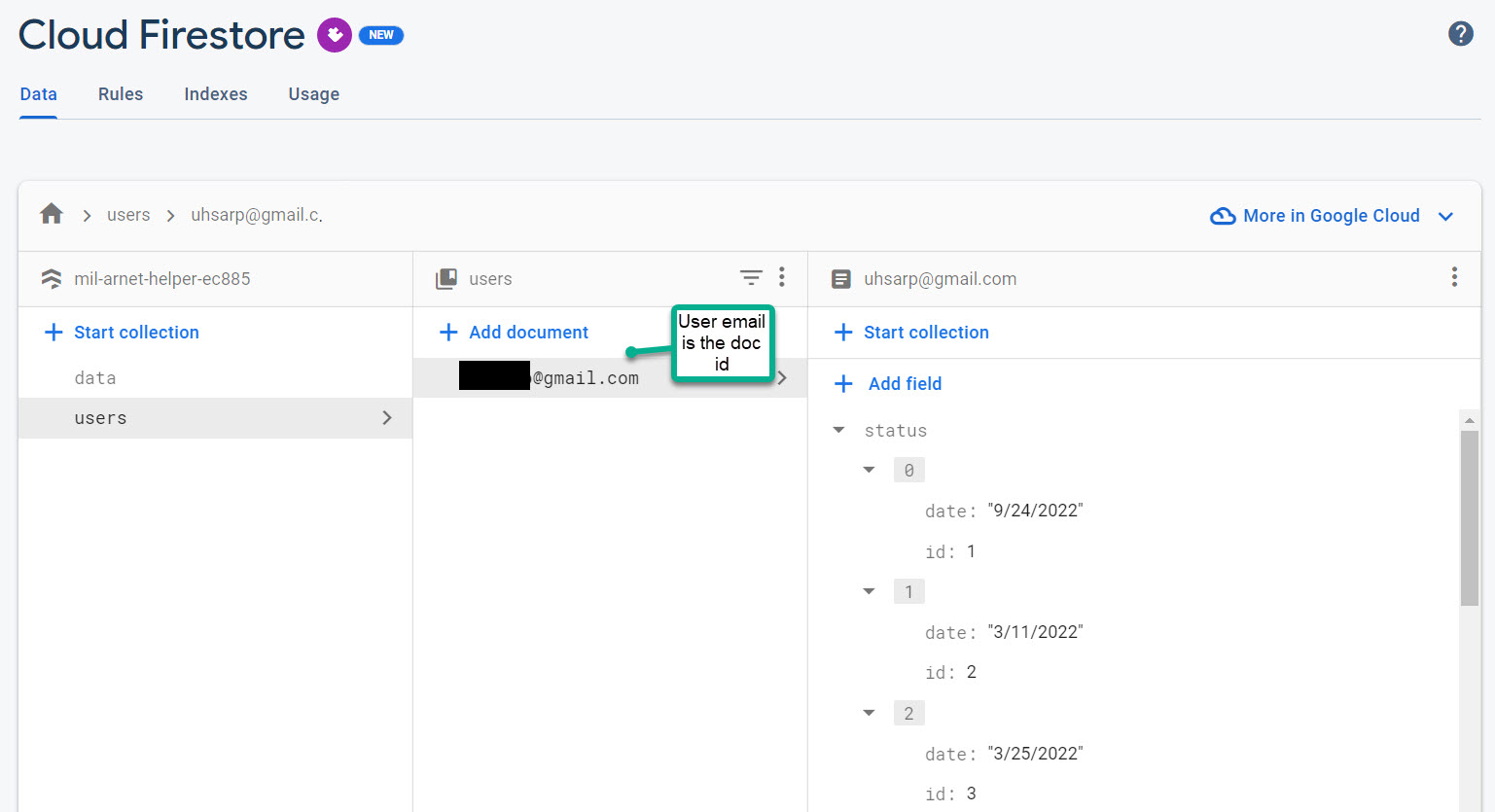Click the date value "9/24/2022"
The image size is (1495, 812).
[x=1035, y=511]
